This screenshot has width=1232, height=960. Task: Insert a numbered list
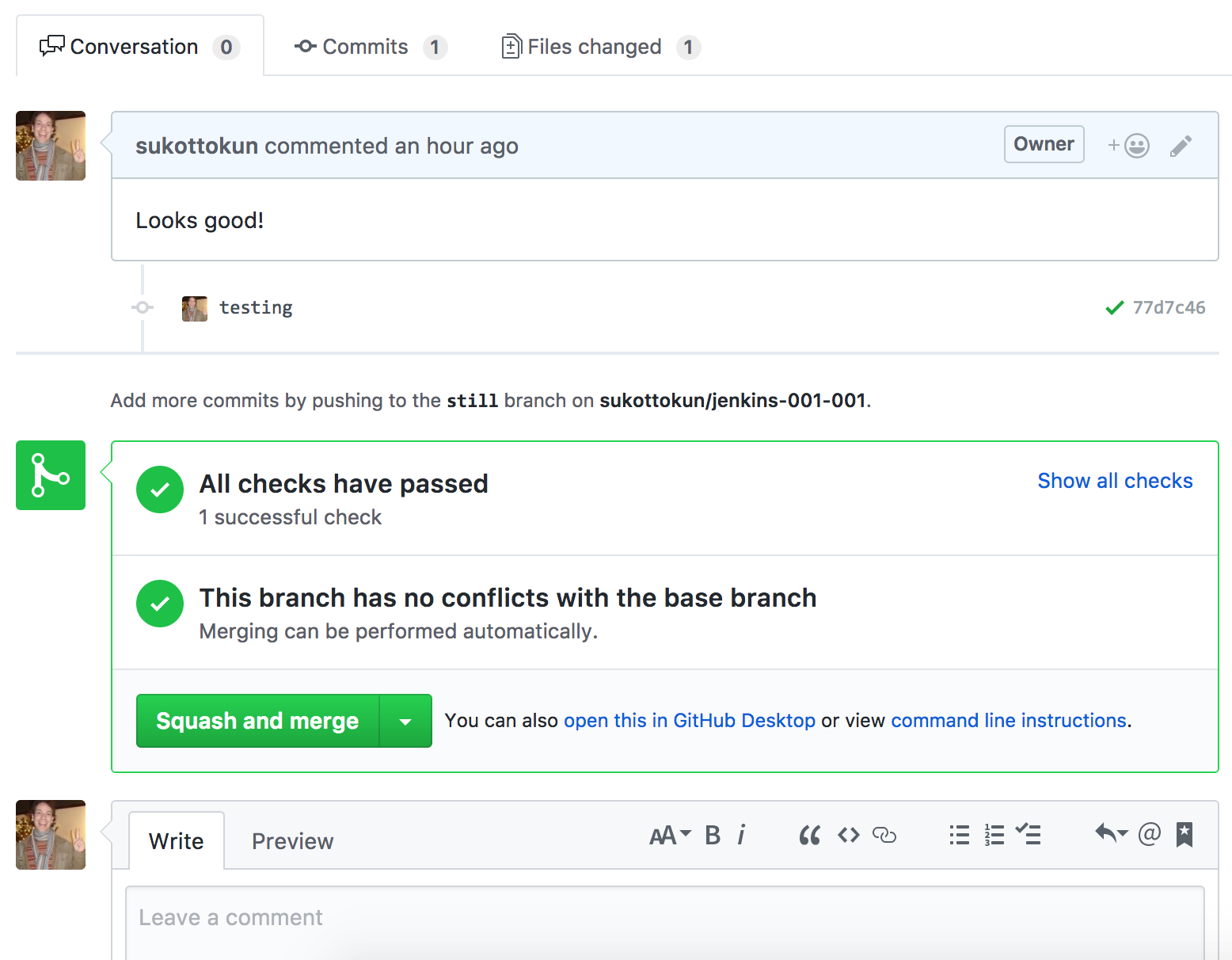994,835
